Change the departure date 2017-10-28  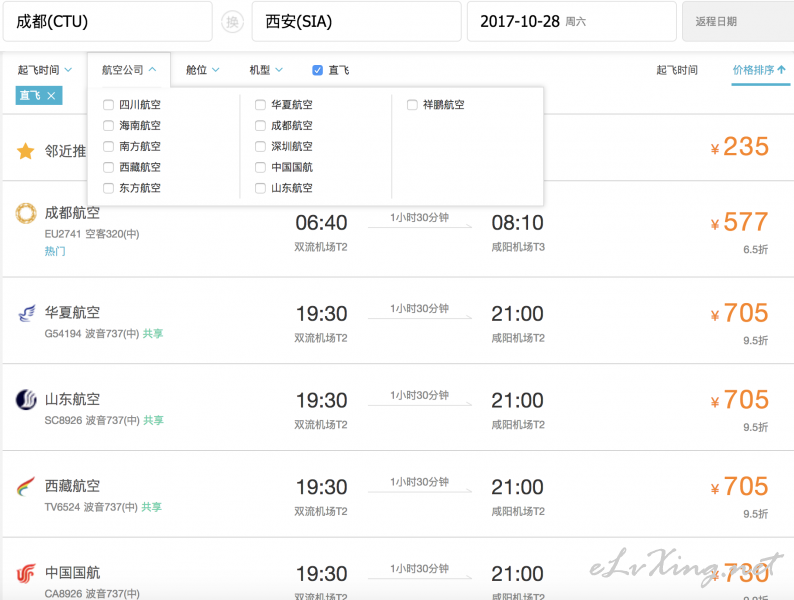(x=572, y=22)
